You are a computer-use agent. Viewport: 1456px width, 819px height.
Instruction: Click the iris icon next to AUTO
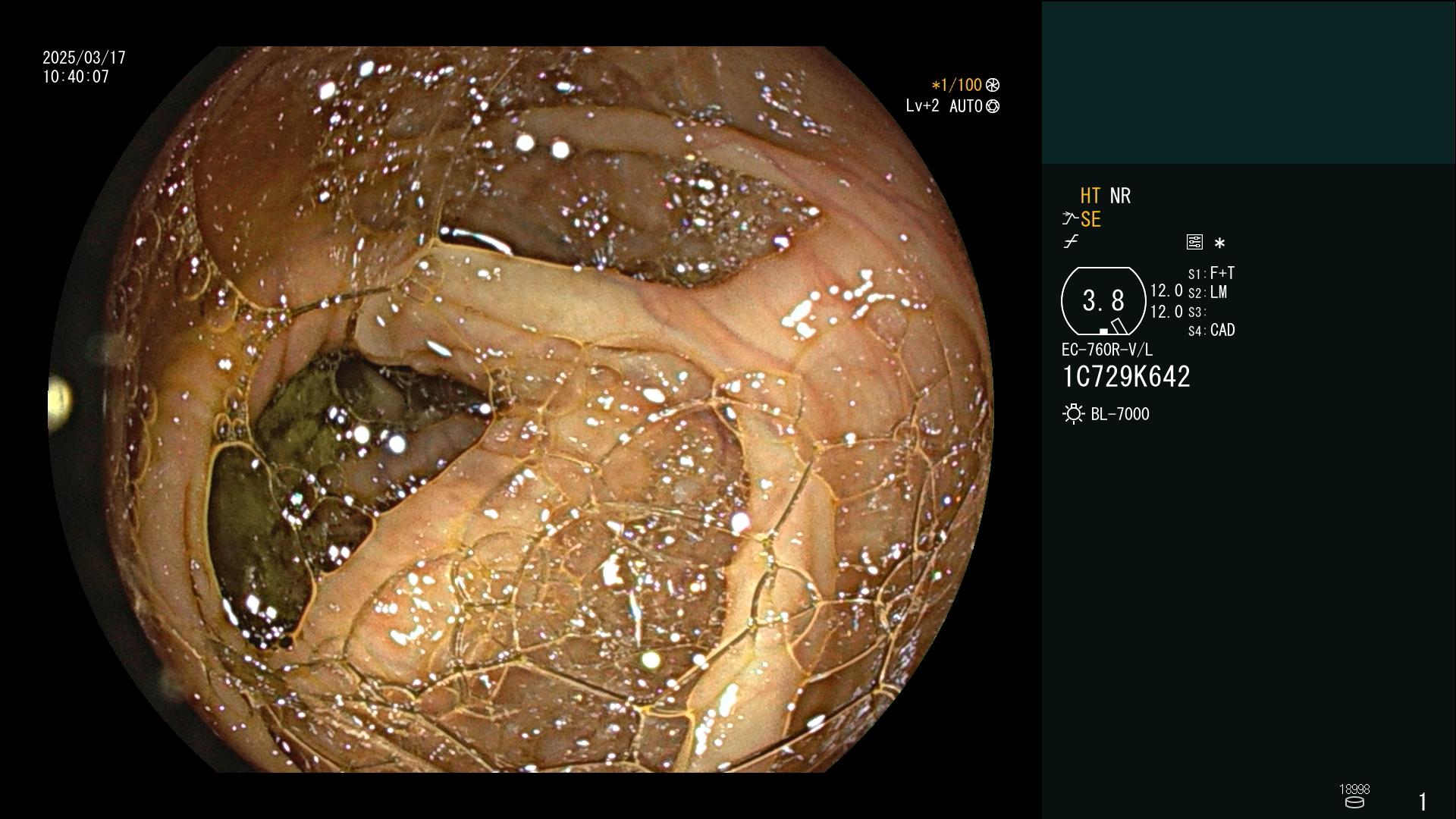[x=993, y=106]
